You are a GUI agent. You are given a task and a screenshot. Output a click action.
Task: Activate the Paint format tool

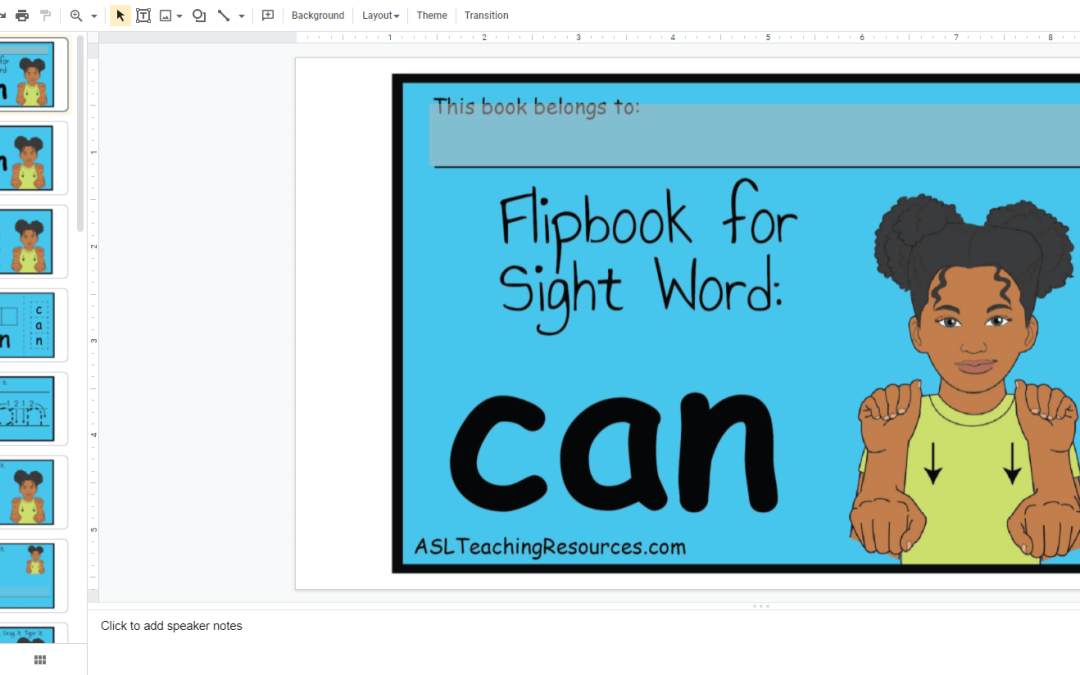click(x=45, y=15)
